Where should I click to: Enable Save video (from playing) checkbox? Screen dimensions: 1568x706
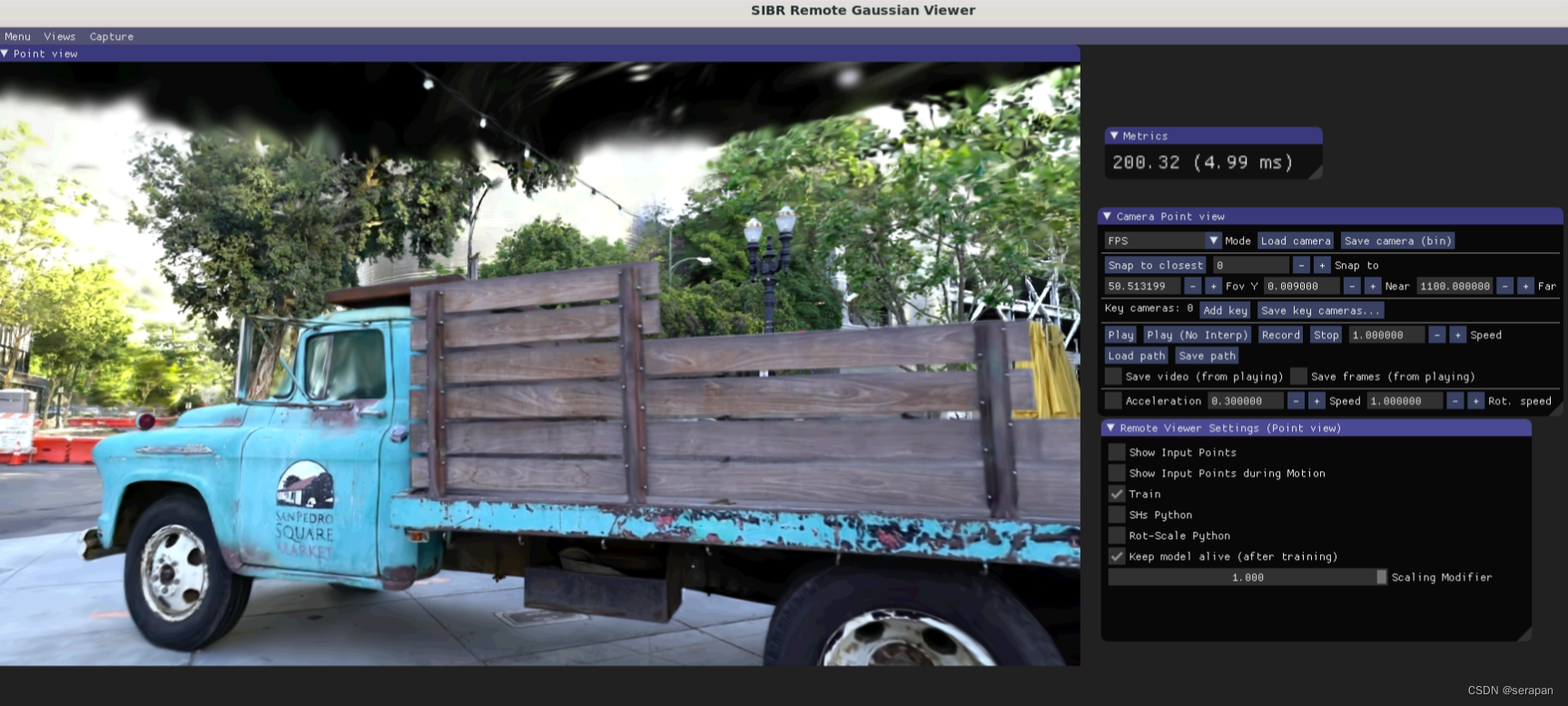click(1113, 377)
